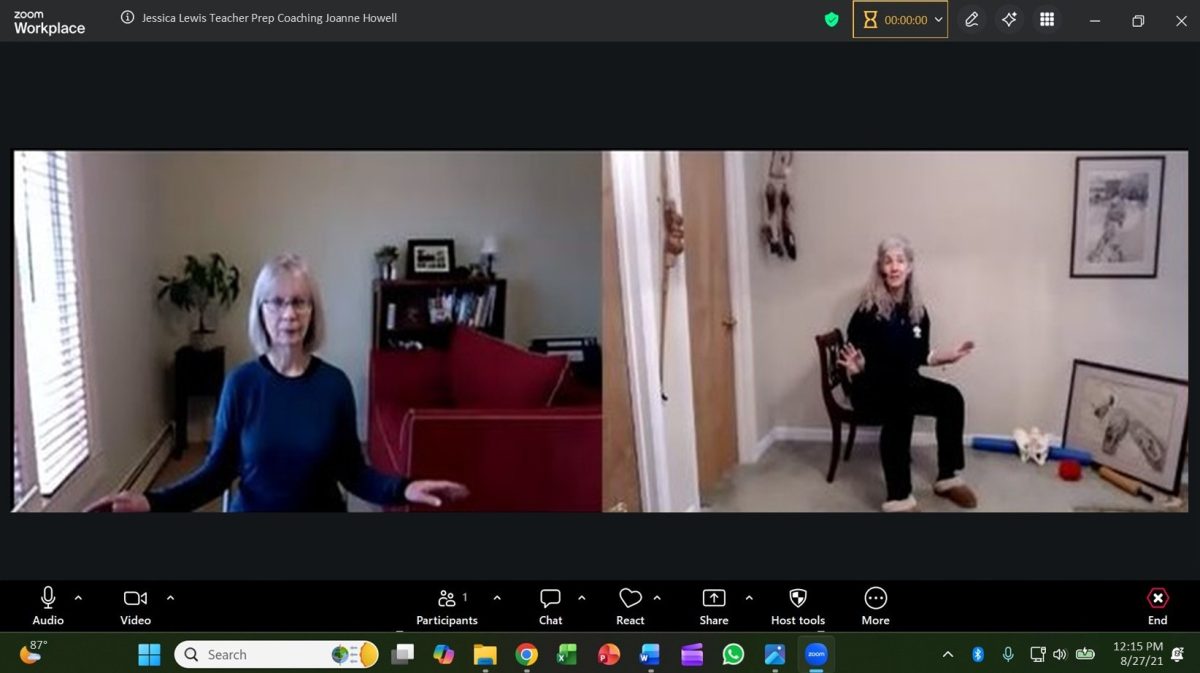This screenshot has width=1200, height=673.
Task: Toggle camera with Video button
Action: [135, 606]
